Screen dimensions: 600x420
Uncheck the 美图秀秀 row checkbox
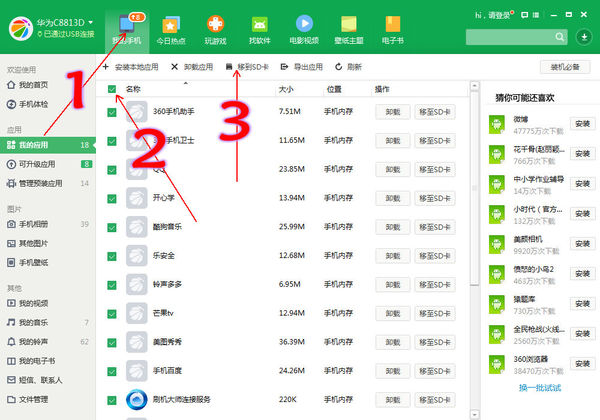click(112, 343)
